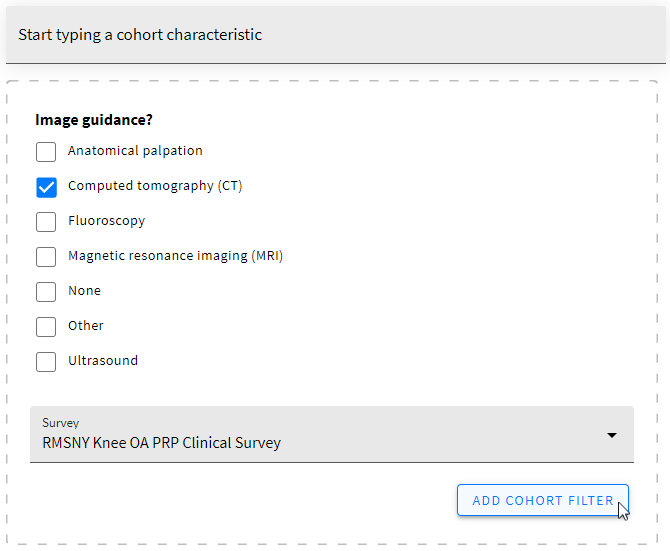
Task: Click the Image guidance? question heading
Action: coord(94,120)
